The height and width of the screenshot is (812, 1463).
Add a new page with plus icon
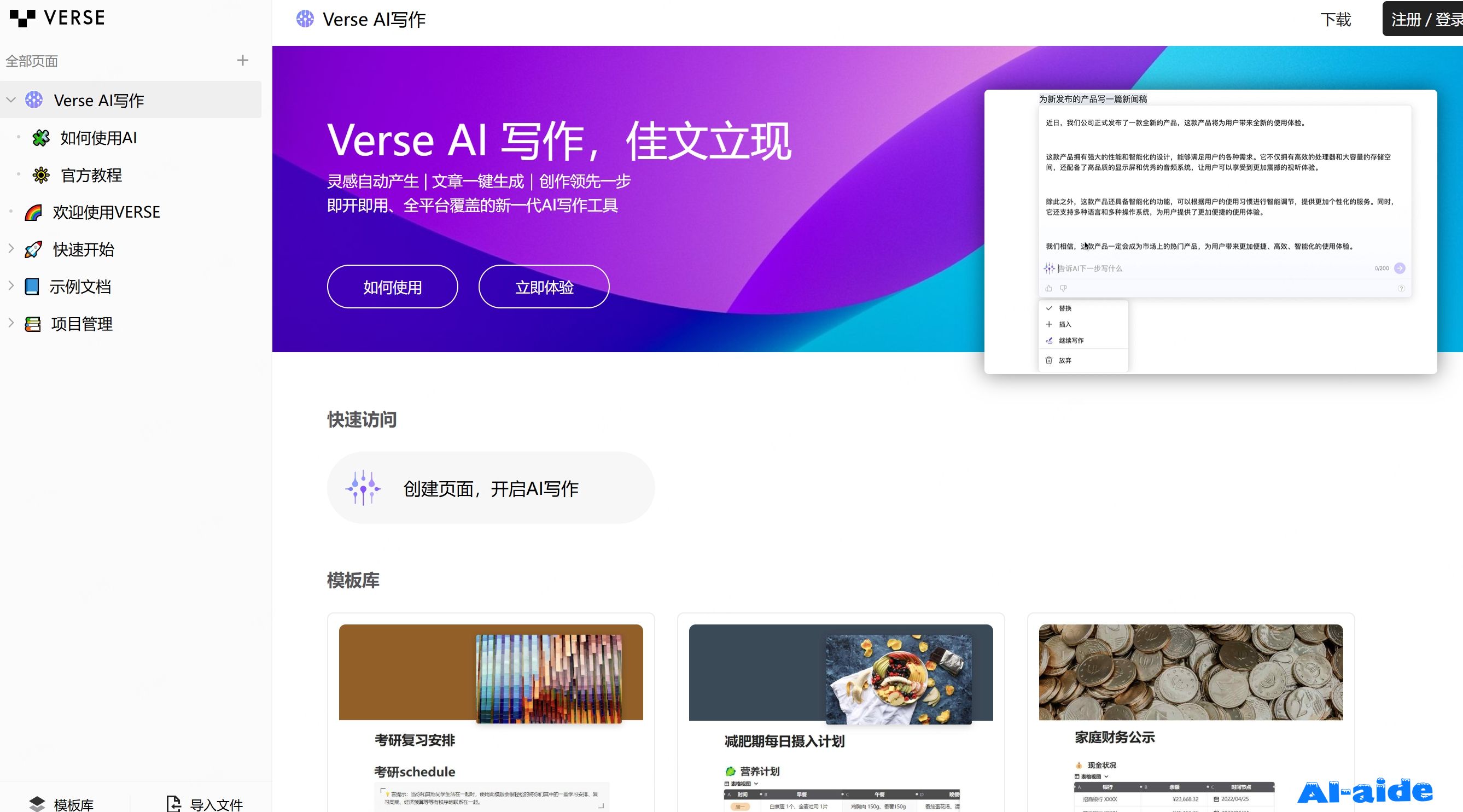coord(242,60)
